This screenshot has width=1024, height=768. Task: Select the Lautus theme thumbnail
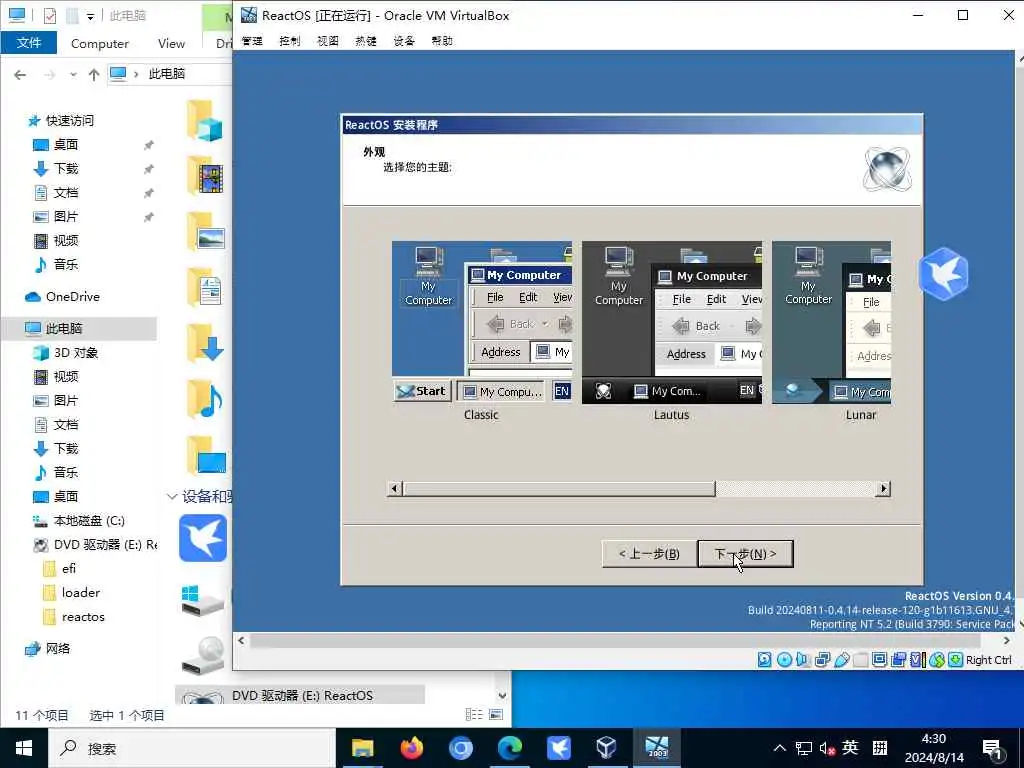click(x=672, y=323)
